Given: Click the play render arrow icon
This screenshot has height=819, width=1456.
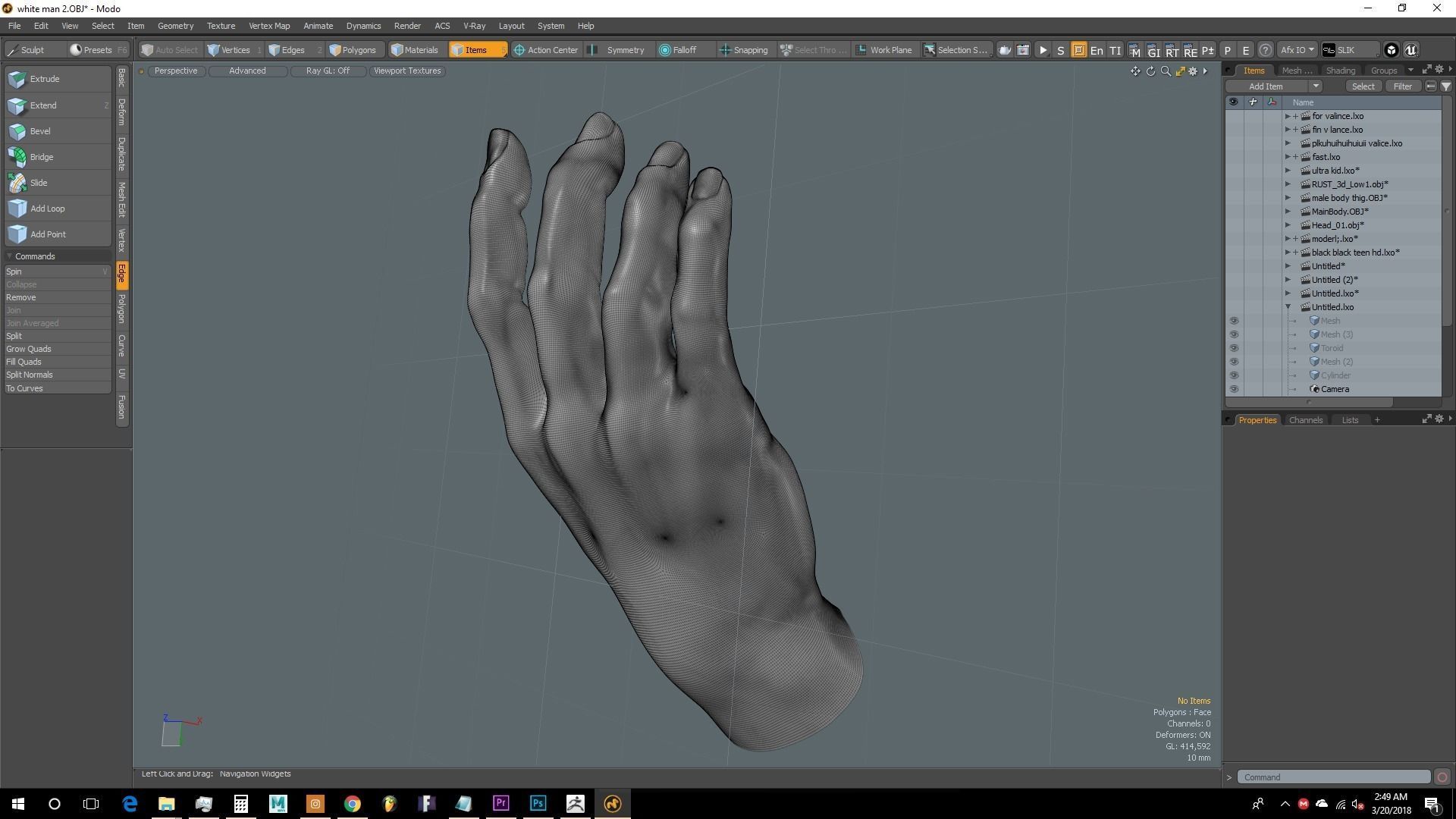Looking at the screenshot, I should tap(1043, 50).
